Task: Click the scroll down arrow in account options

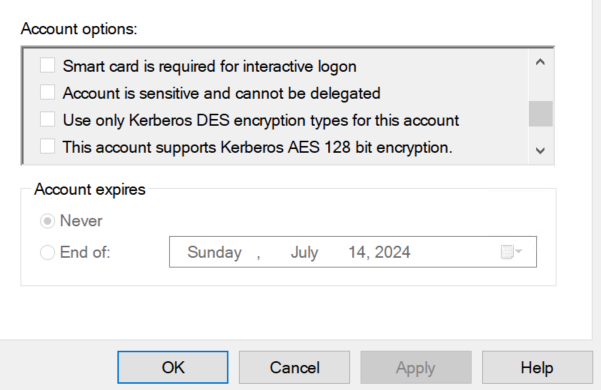Action: tap(540, 151)
